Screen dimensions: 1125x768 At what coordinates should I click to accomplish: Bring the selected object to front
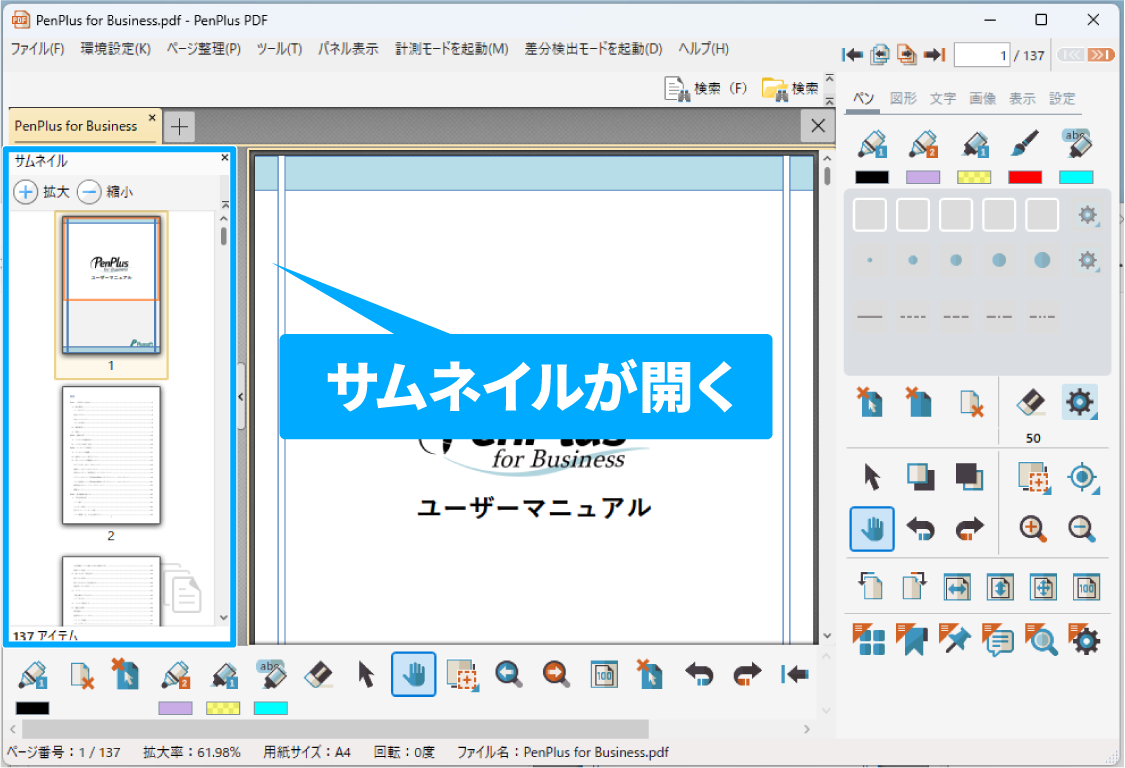(921, 477)
